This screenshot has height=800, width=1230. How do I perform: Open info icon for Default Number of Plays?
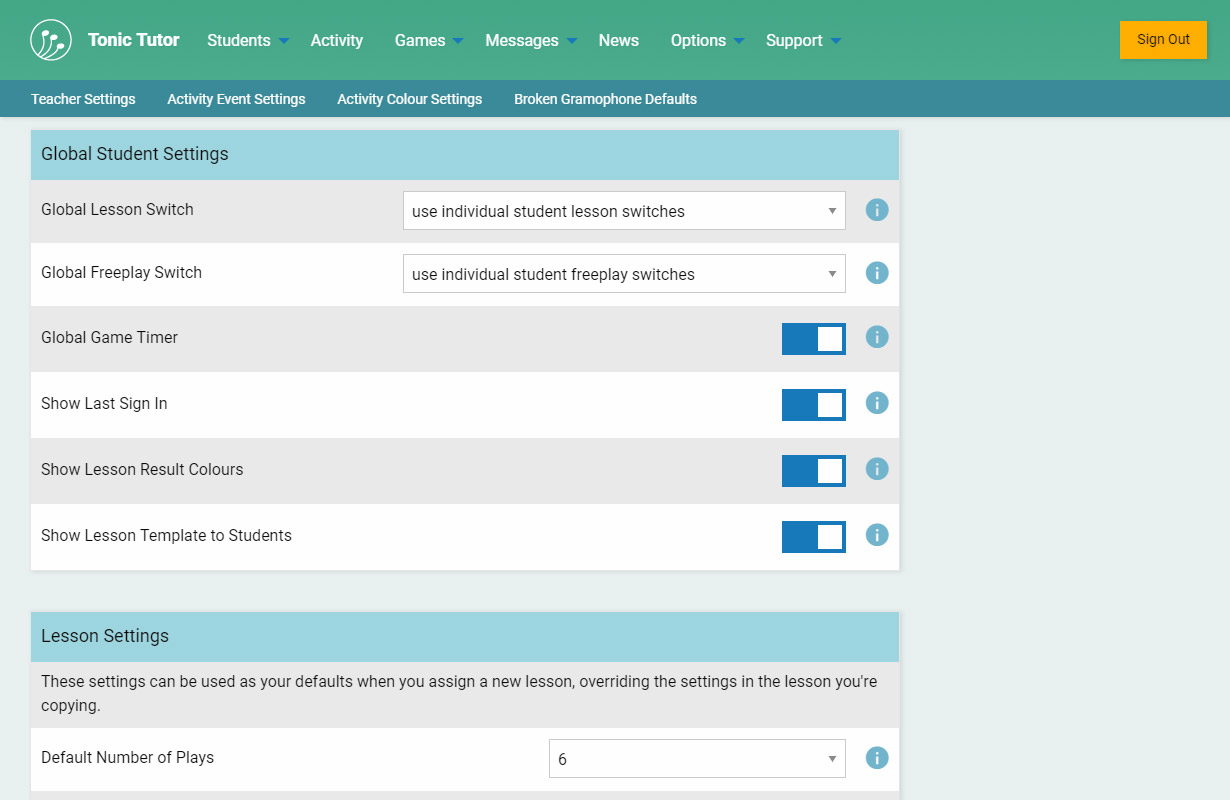[x=877, y=758]
